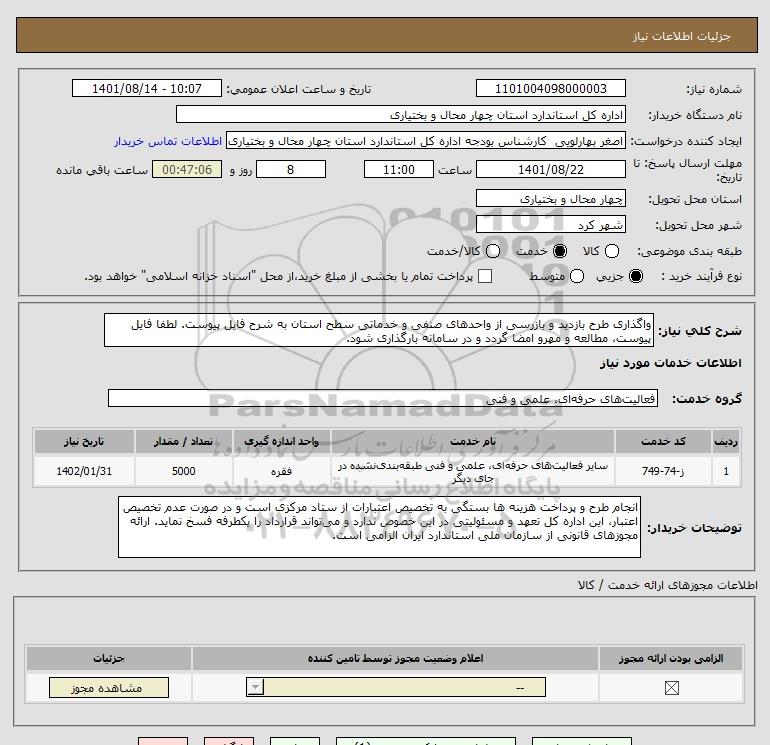Image resolution: width=770 pixels, height=745 pixels.
Task: Click the service name cell سایر فعالیت‌های حرفه‌ای
Action: tap(472, 471)
